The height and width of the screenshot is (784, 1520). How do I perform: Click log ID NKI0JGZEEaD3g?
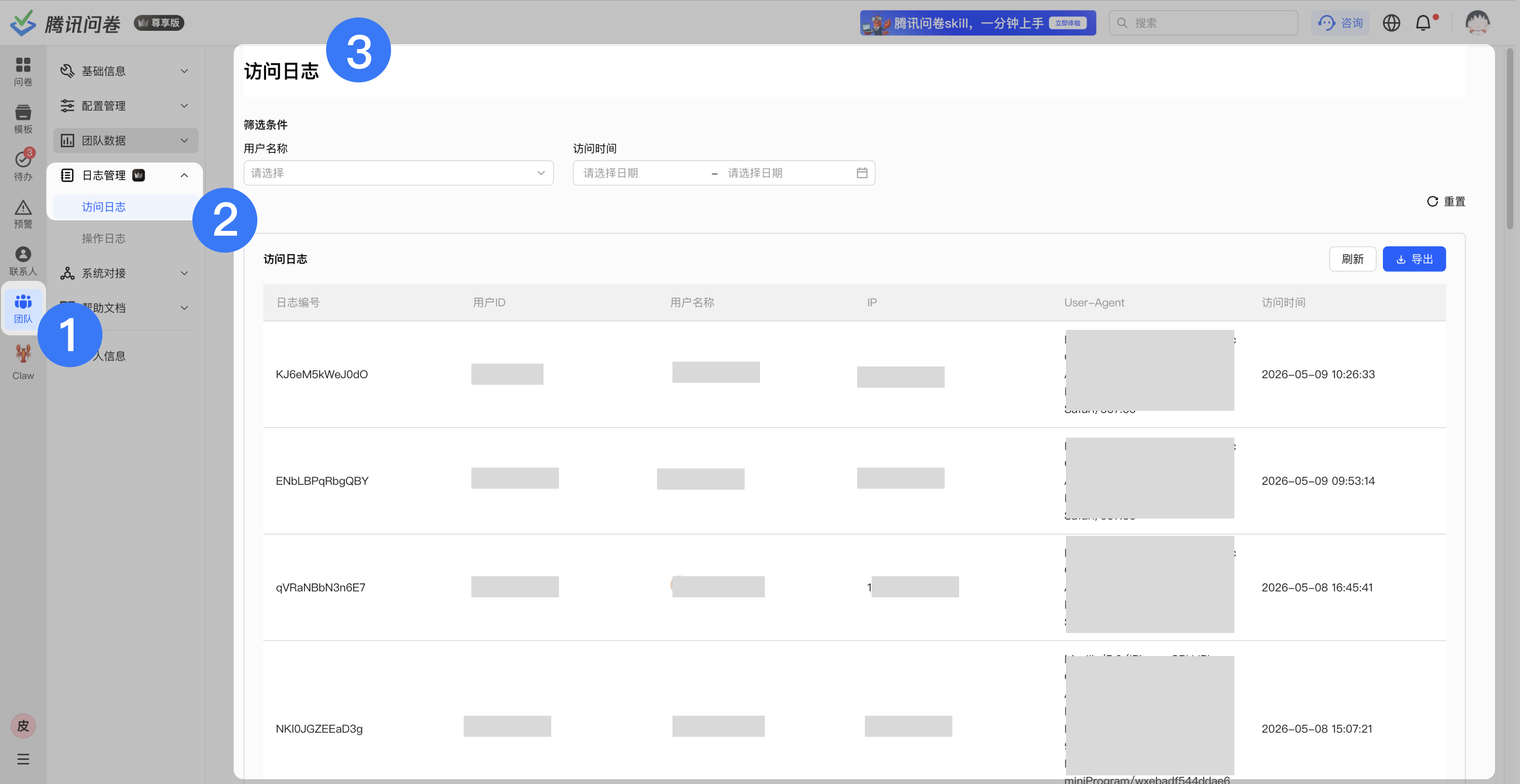tap(319, 729)
